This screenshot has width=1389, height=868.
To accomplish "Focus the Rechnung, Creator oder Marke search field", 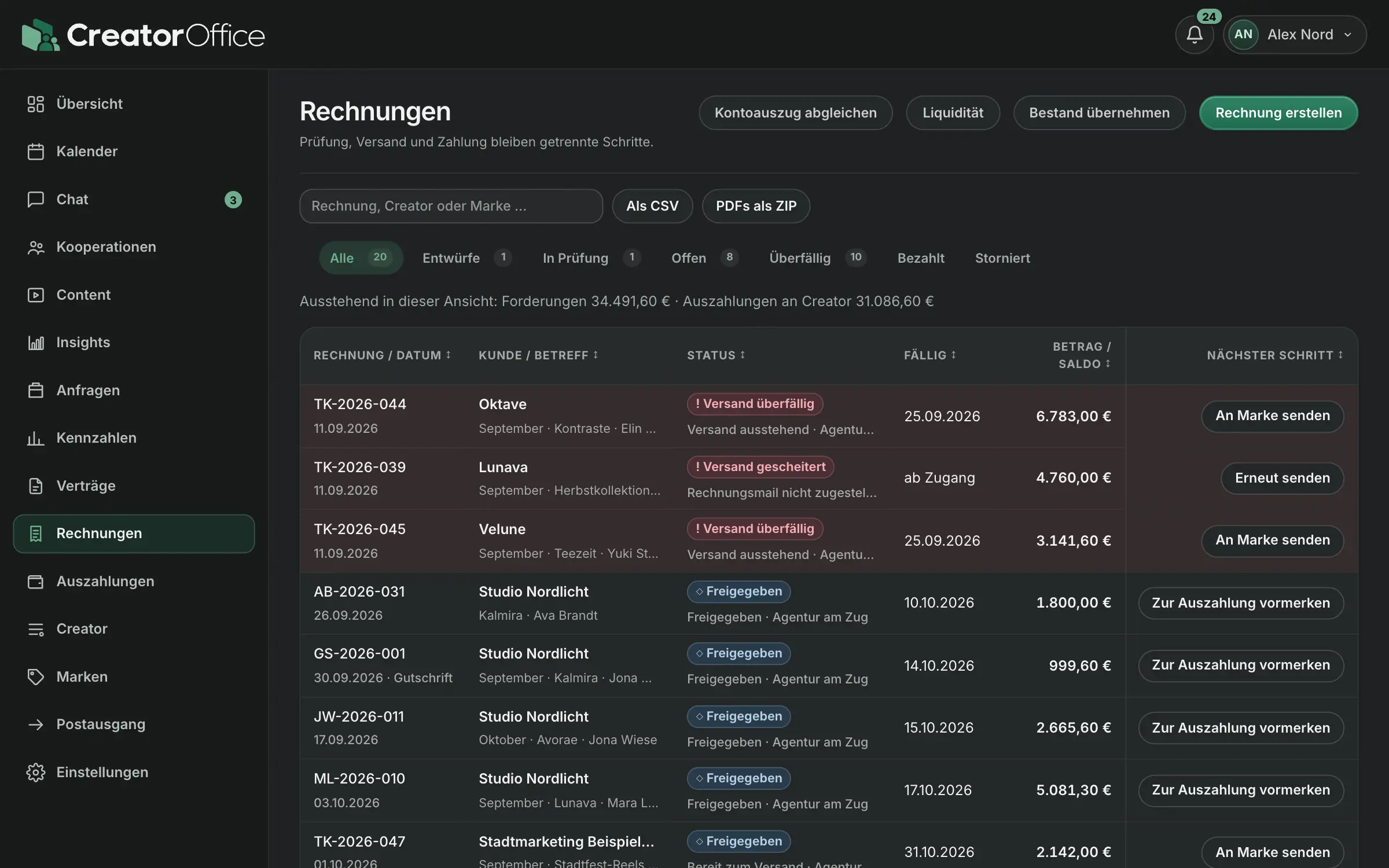I will point(451,206).
